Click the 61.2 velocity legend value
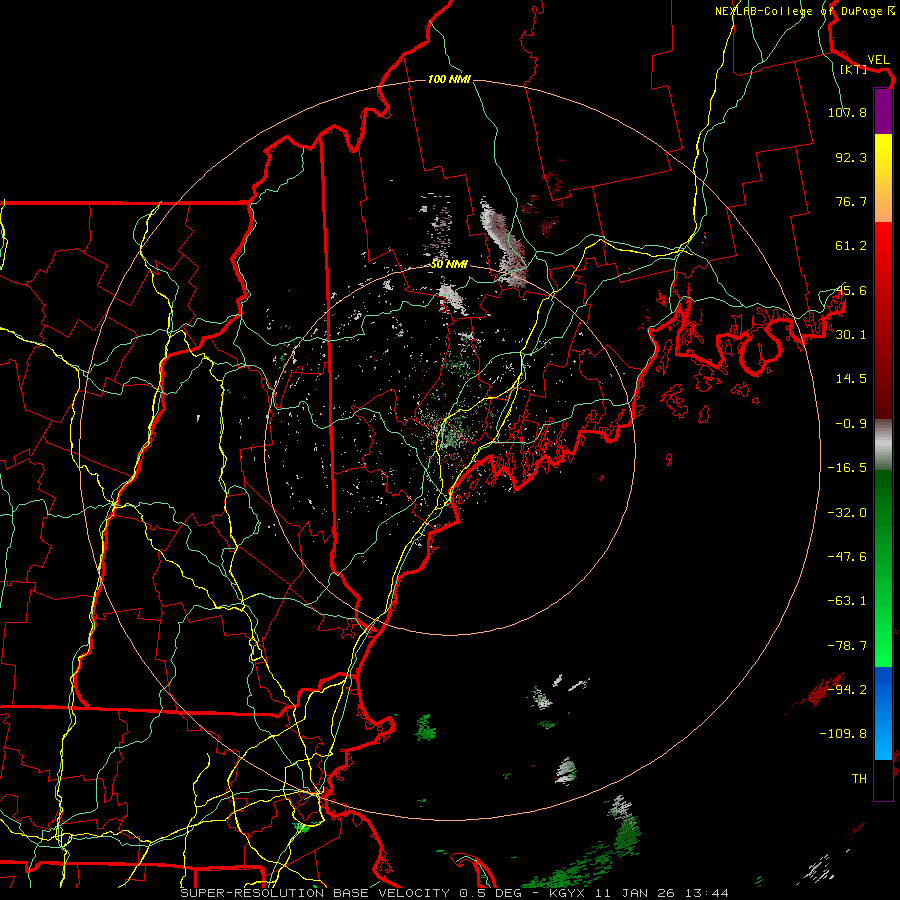This screenshot has height=900, width=900. [x=851, y=246]
